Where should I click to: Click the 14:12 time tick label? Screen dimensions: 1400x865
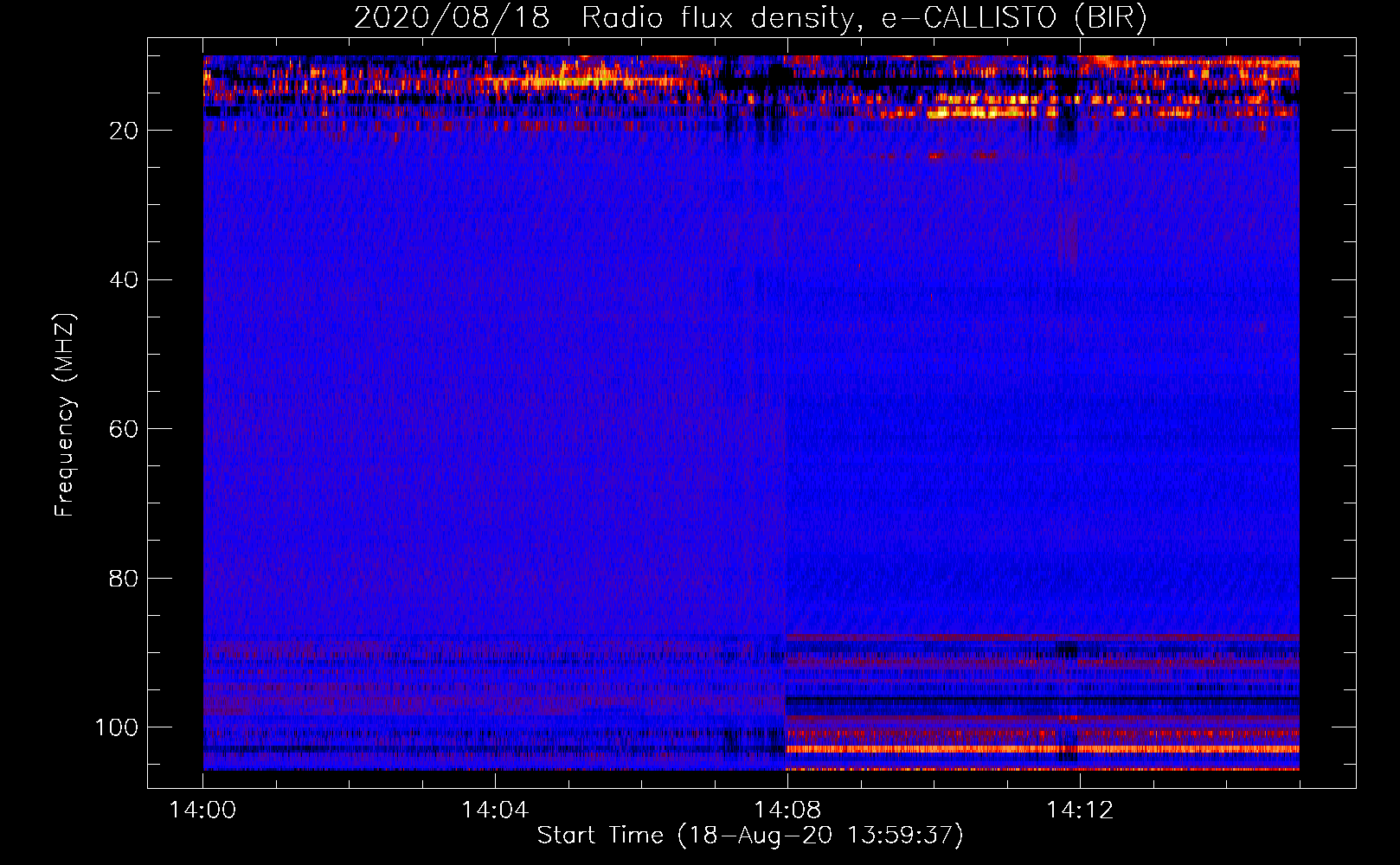(1080, 811)
